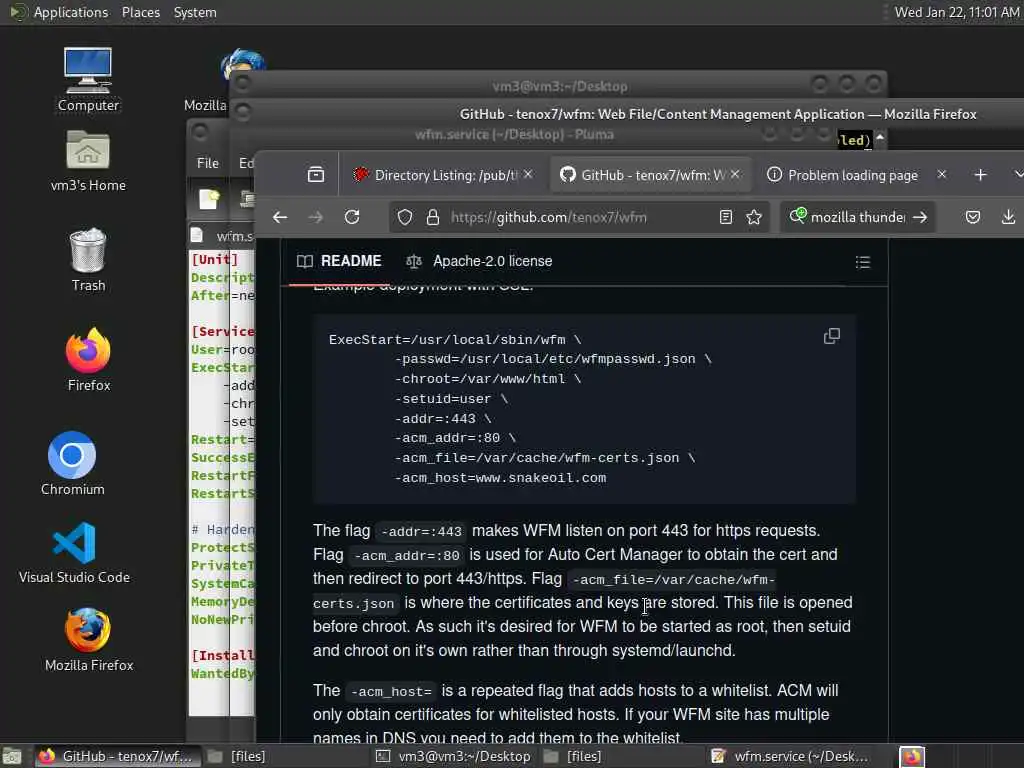
Task: Open vm3's Home folder icon
Action: (88, 161)
